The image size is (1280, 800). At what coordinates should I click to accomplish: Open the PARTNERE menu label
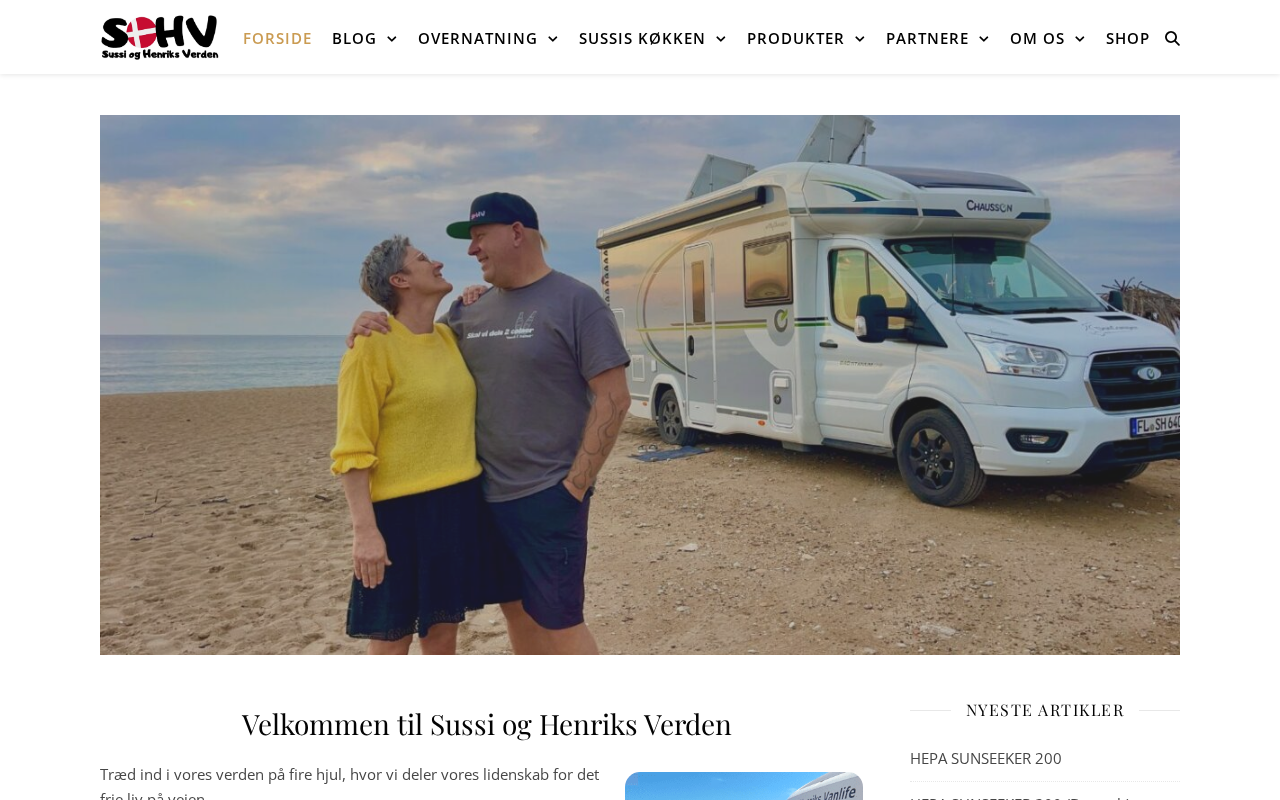[x=927, y=38]
